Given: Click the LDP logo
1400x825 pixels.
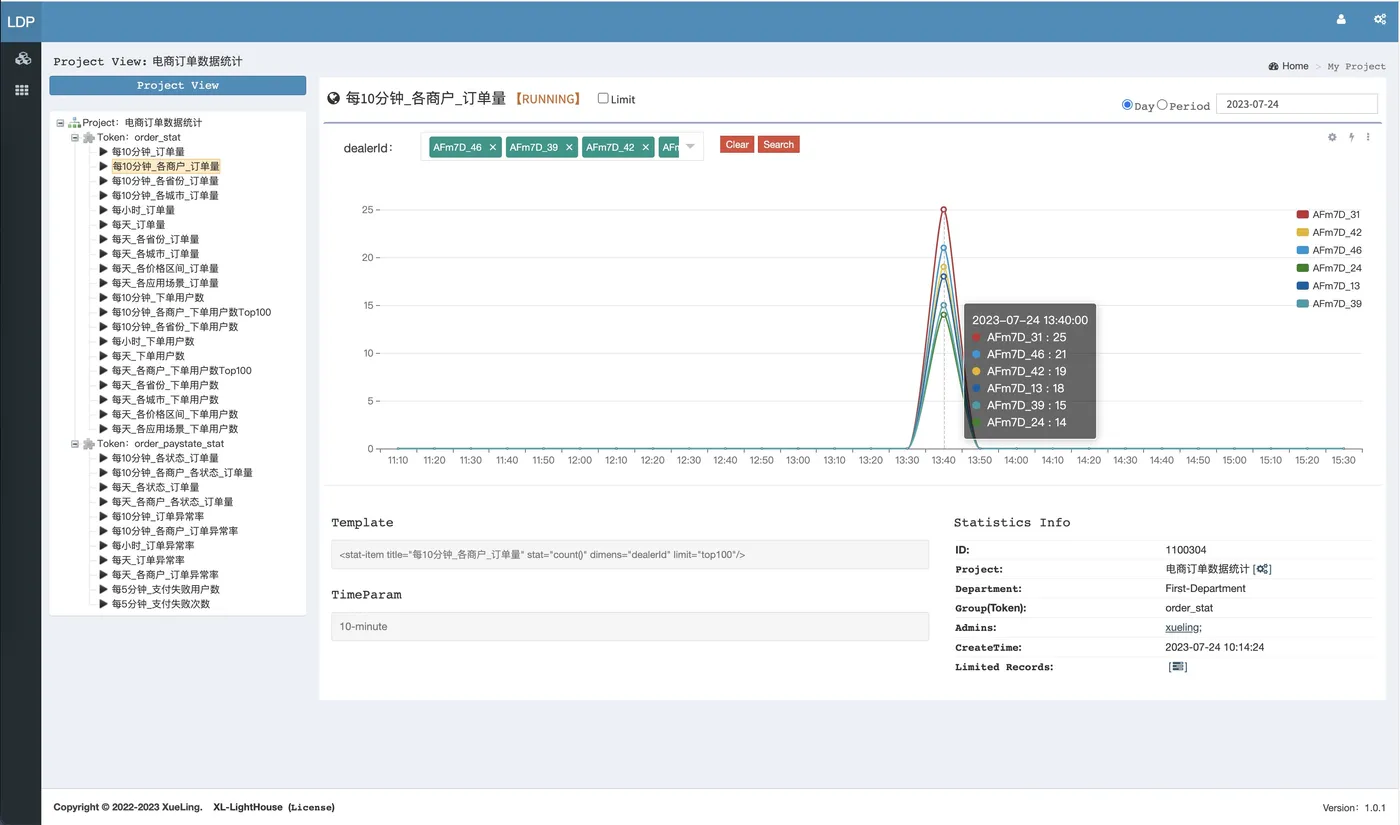Looking at the screenshot, I should pos(20,21).
